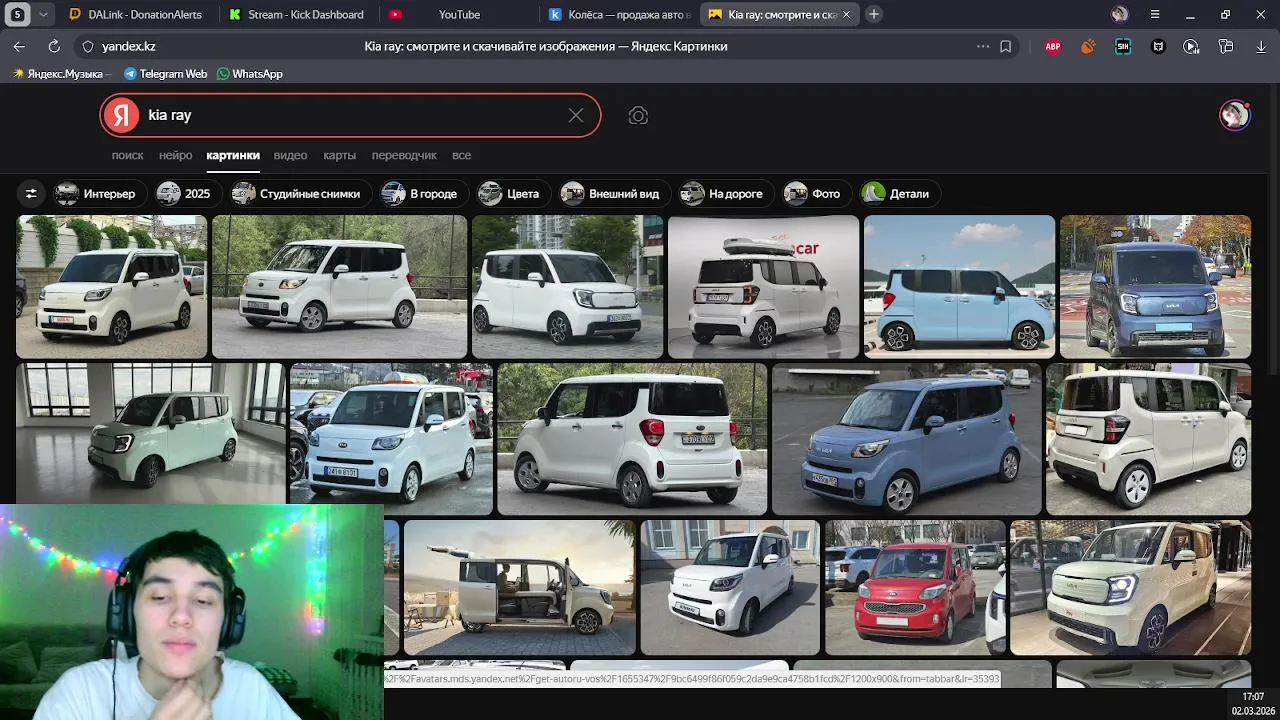Open browser profile avatar in title bar
Image resolution: width=1280 pixels, height=720 pixels.
1120,14
